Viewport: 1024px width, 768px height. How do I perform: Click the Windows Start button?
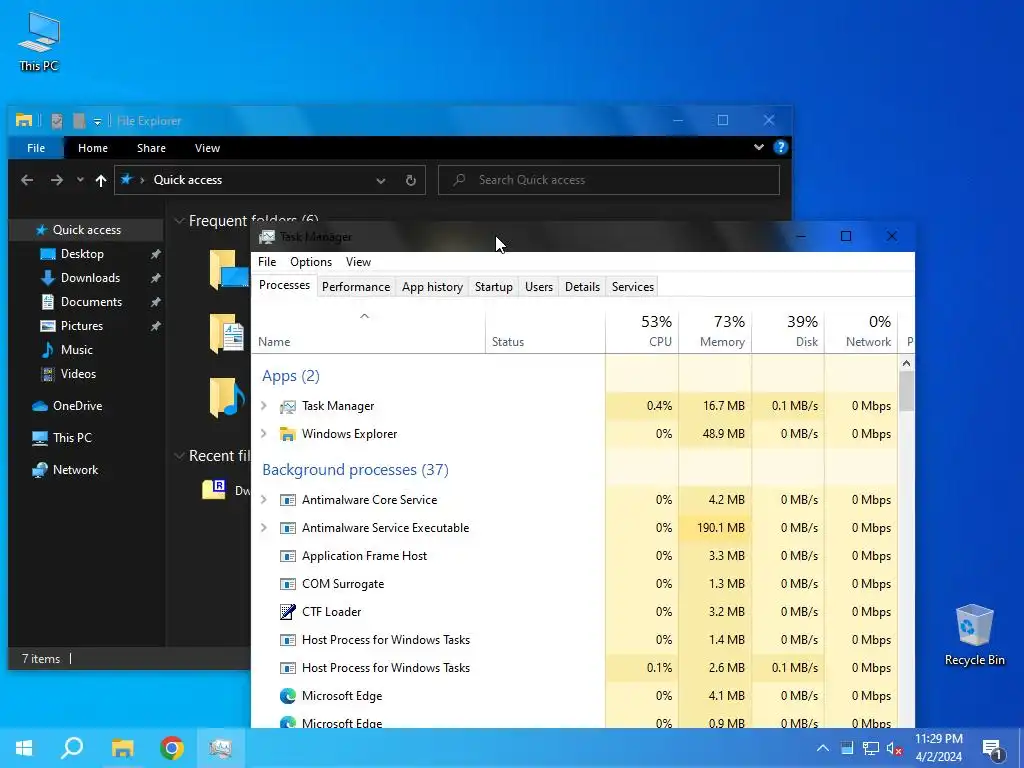[x=24, y=748]
